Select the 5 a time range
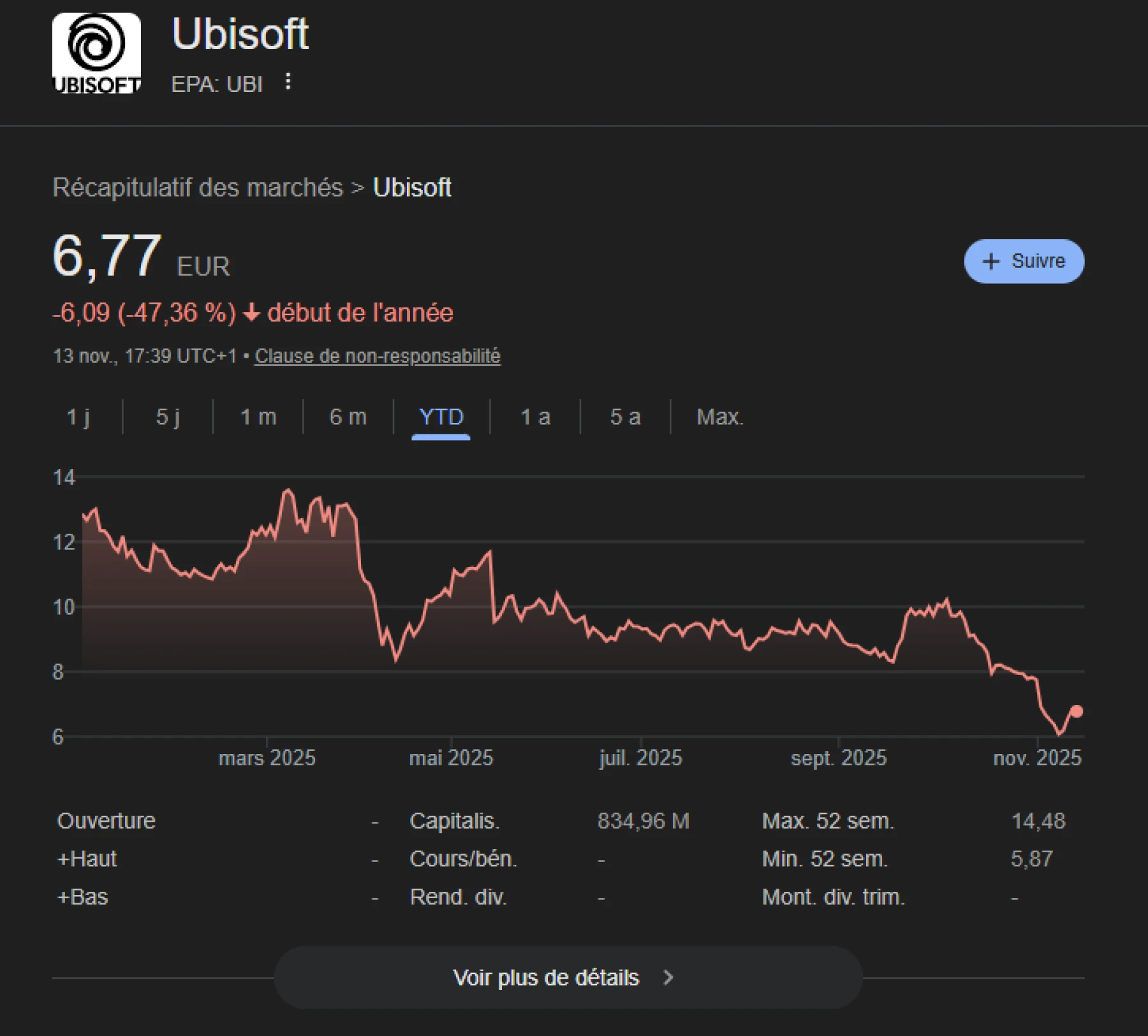Screen dimensions: 1148x1036 point(624,417)
